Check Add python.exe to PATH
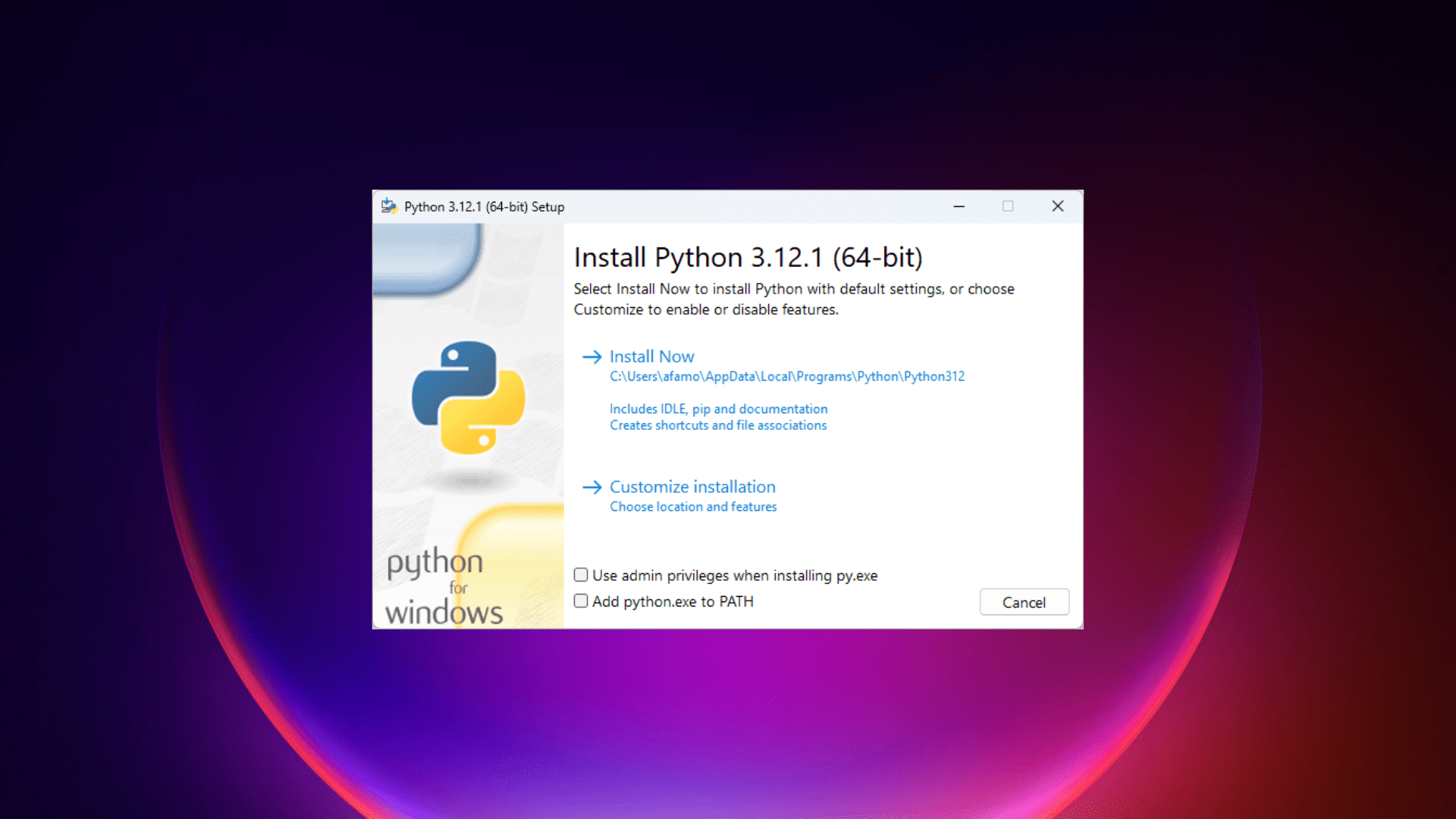This screenshot has width=1456, height=819. tap(581, 601)
